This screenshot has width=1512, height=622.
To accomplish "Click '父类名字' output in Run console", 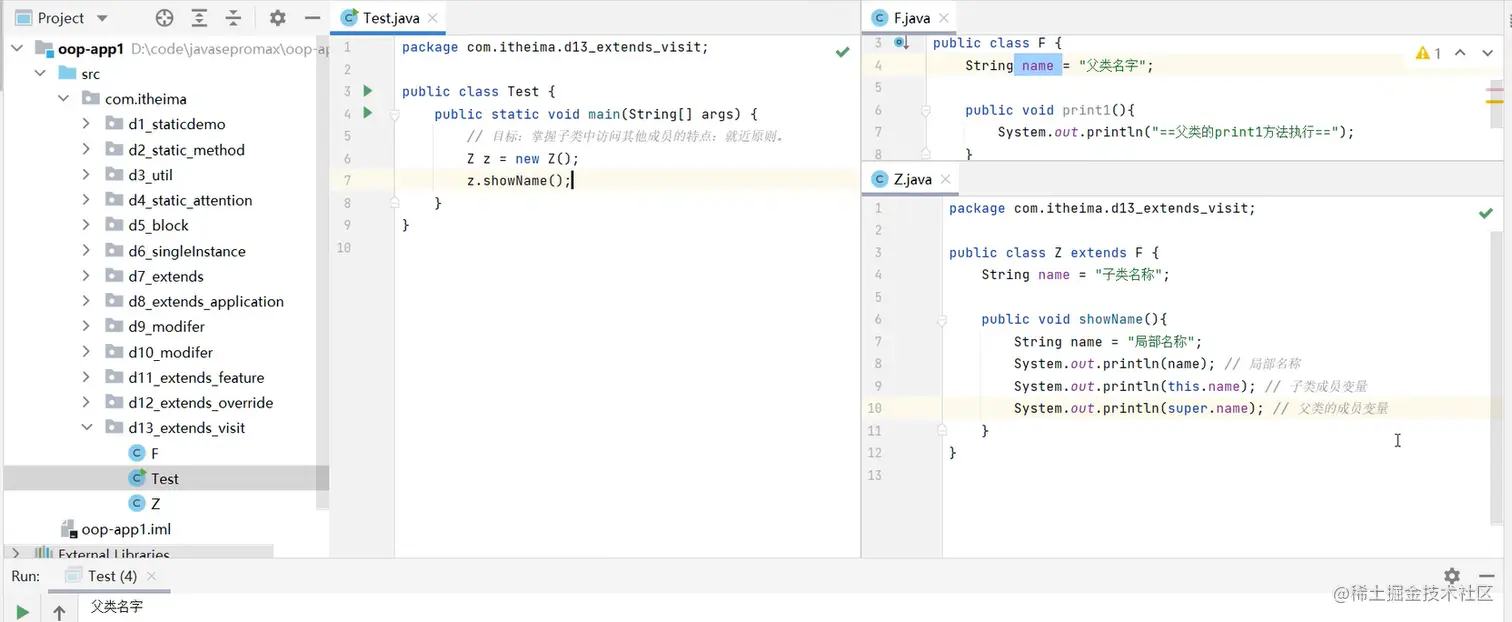I will coord(117,606).
